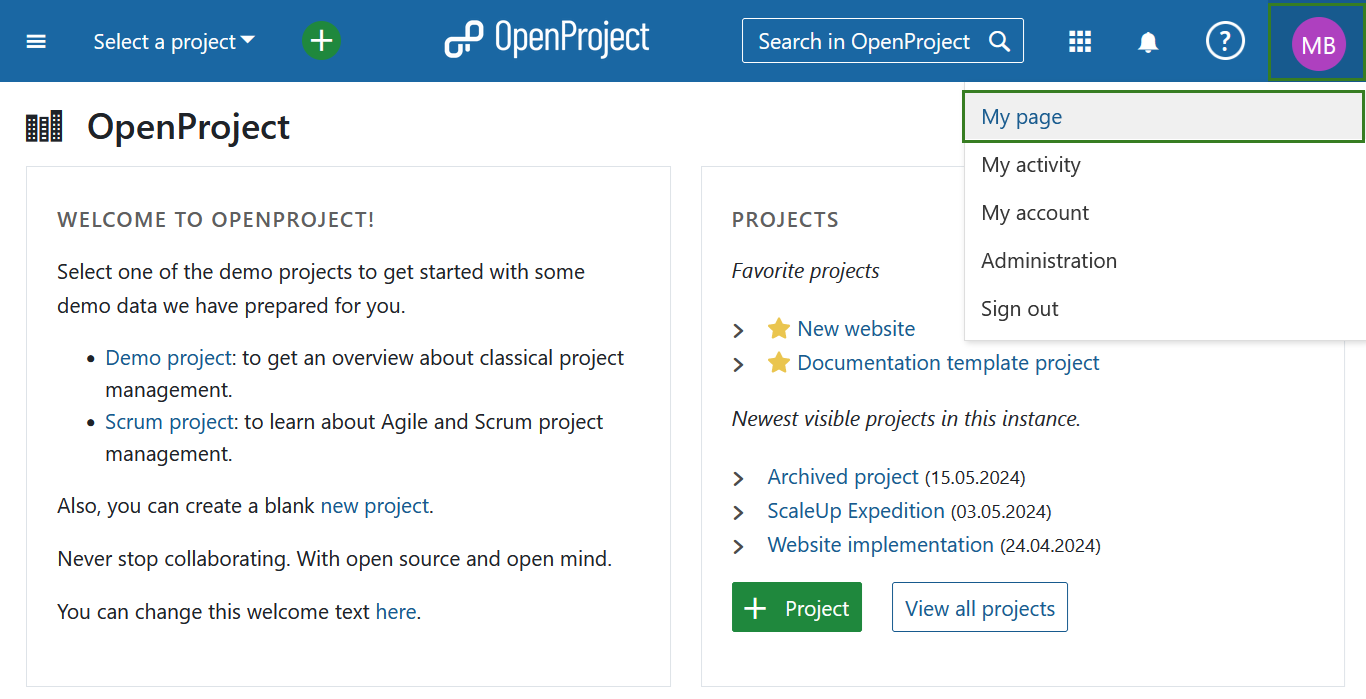Open the Scrum project link
This screenshot has width=1366, height=699.
169,422
